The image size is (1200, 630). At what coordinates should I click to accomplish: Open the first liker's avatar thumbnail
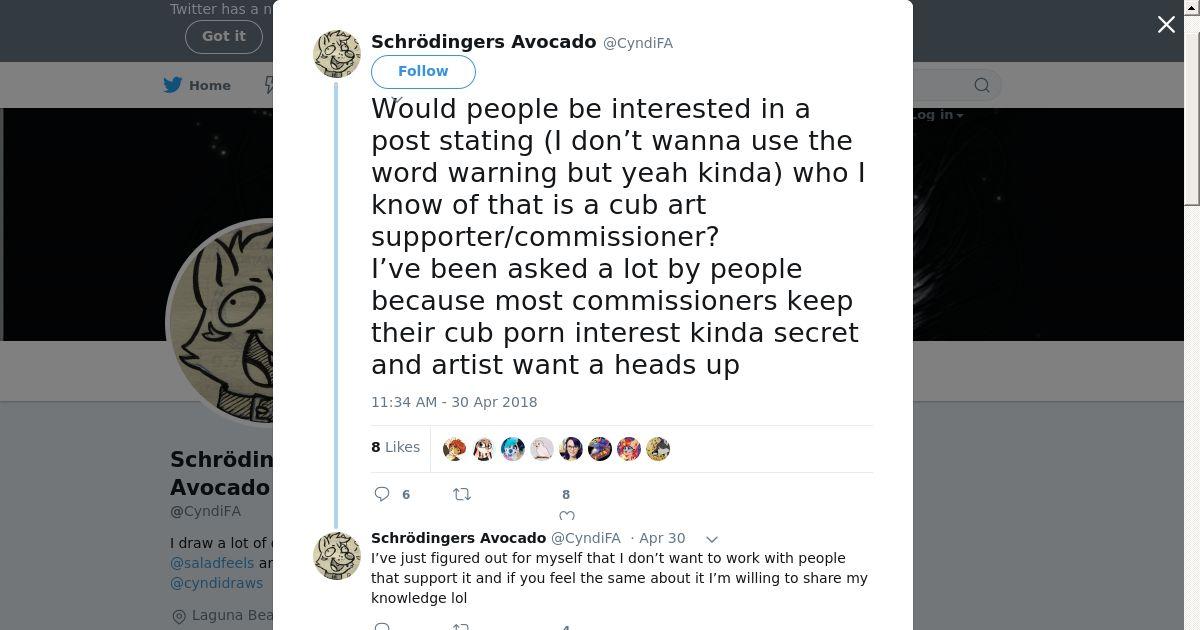[454, 449]
